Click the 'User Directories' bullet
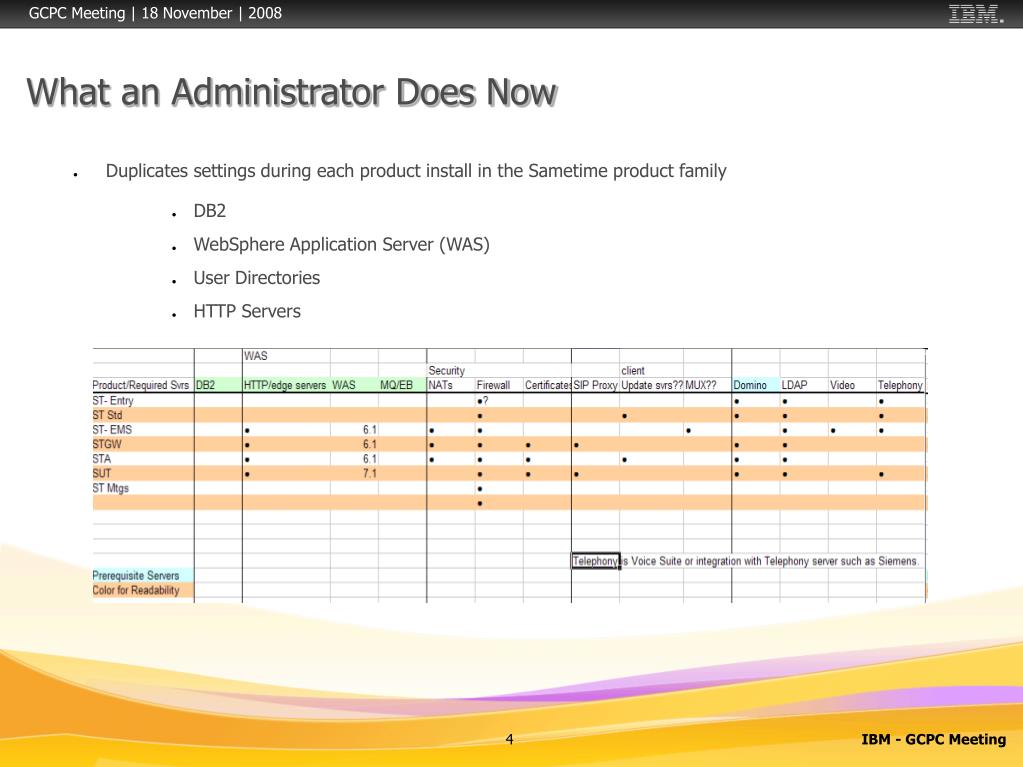The width and height of the screenshot is (1023, 767). click(x=256, y=278)
